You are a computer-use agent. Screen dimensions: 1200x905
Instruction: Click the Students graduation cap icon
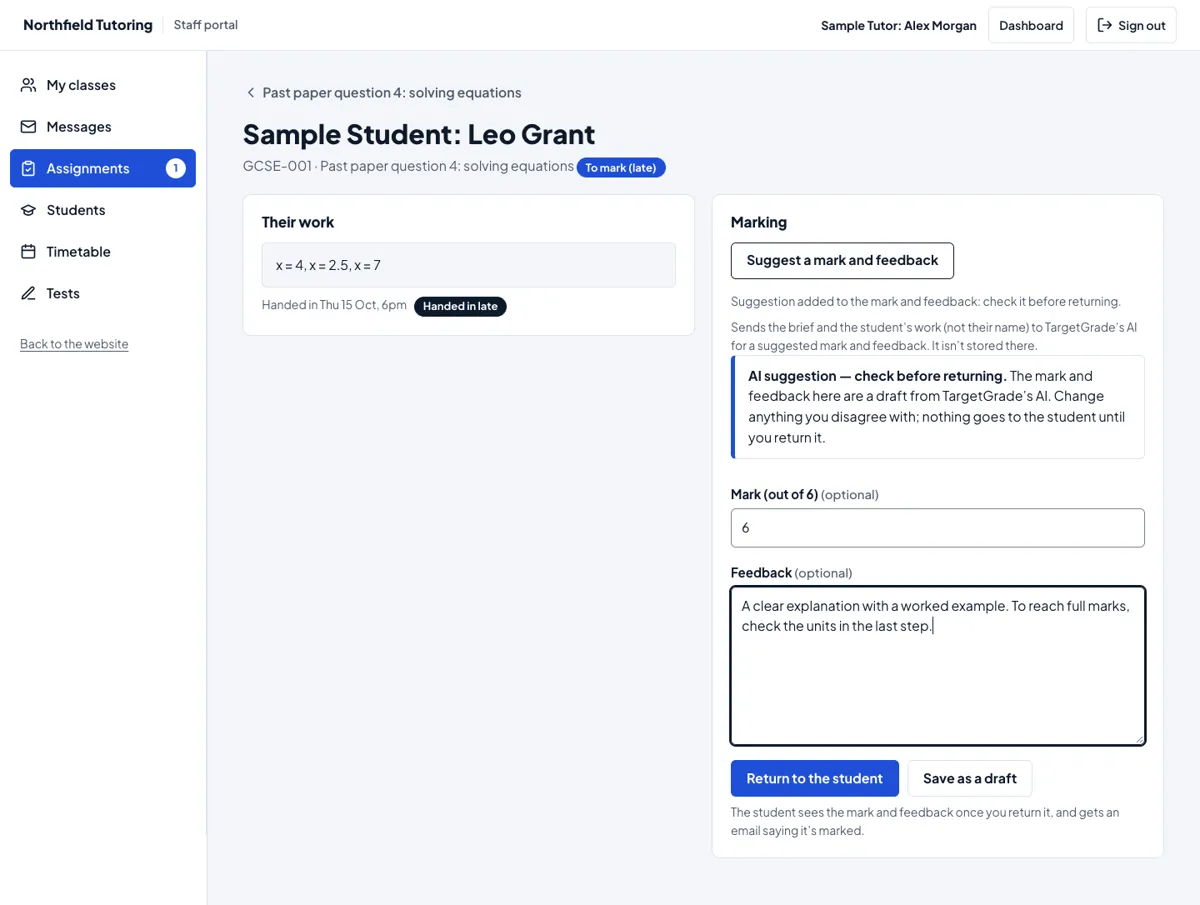[x=28, y=210]
